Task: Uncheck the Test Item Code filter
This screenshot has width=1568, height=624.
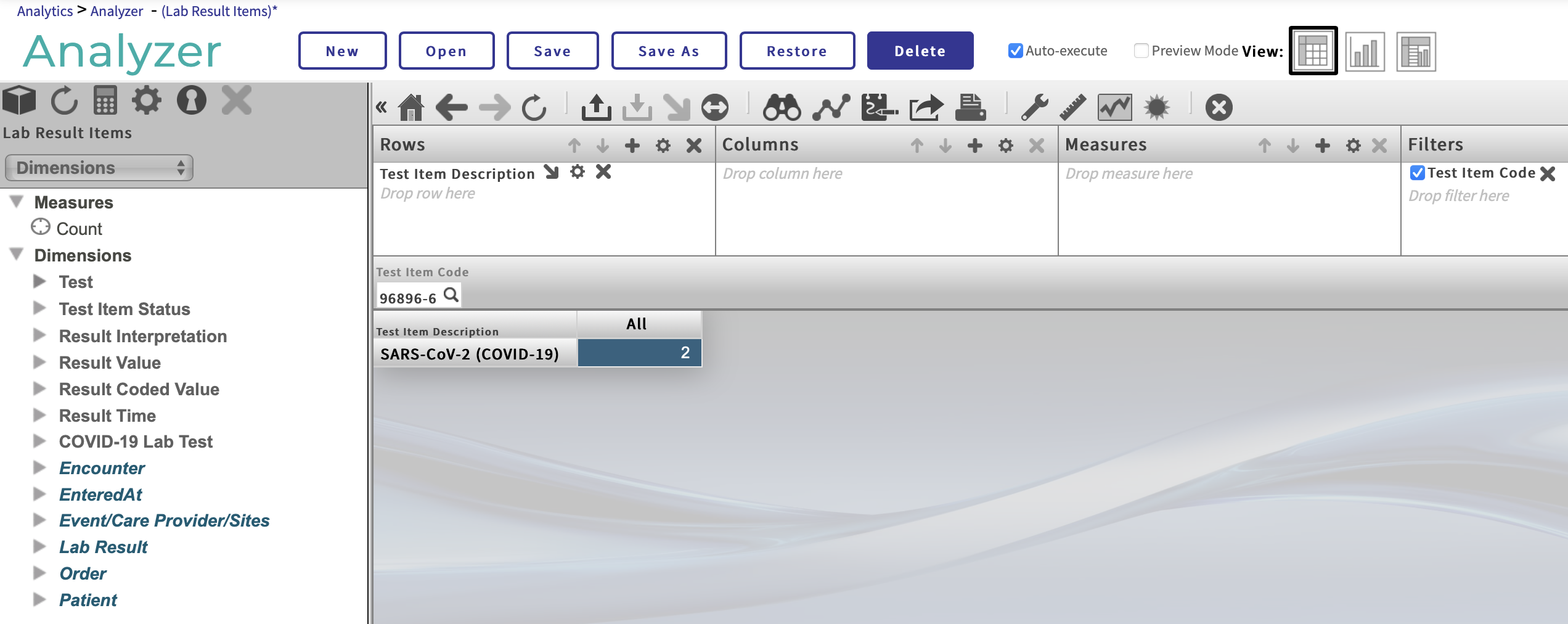Action: (x=1417, y=173)
